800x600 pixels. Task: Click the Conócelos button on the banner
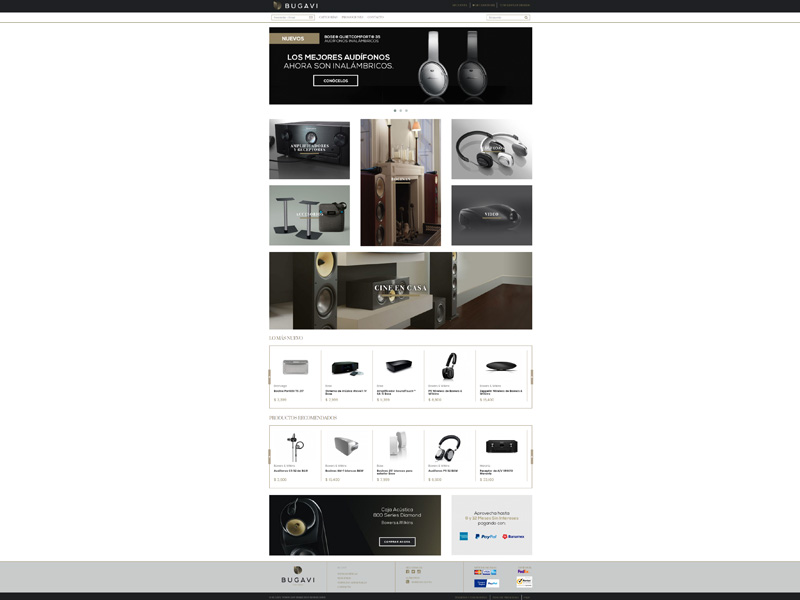point(335,81)
